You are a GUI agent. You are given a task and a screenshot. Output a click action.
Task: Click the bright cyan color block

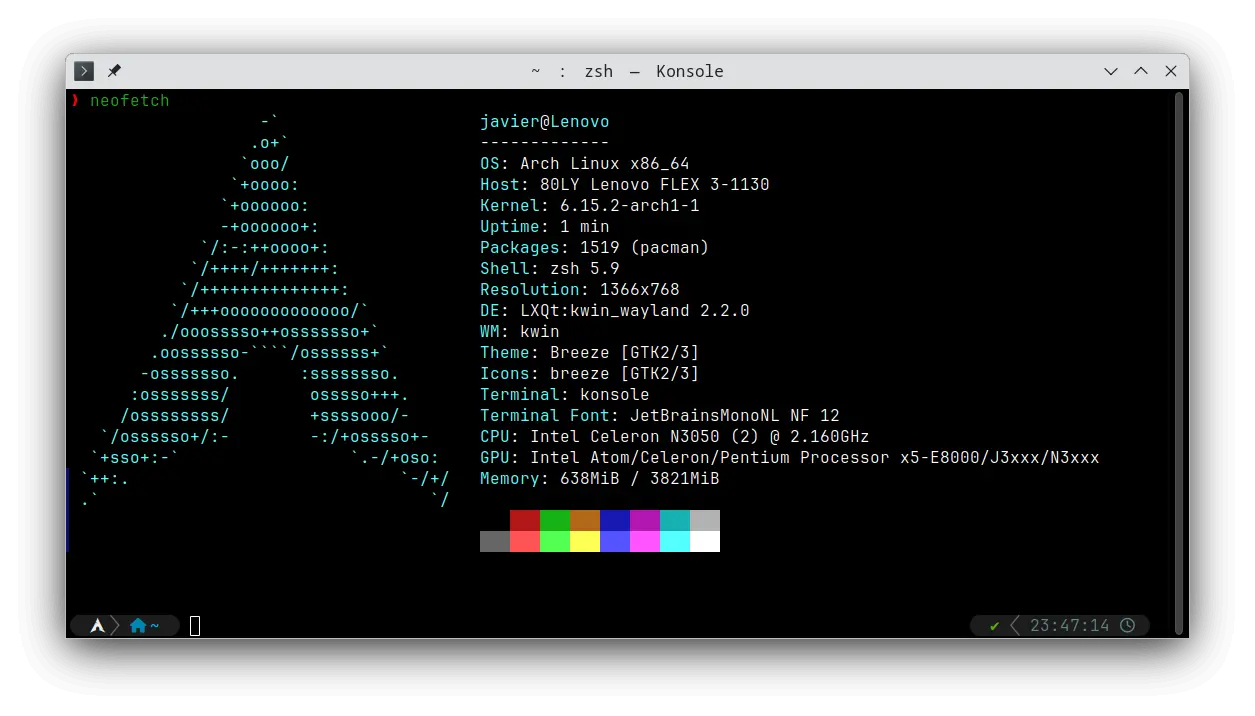(675, 541)
